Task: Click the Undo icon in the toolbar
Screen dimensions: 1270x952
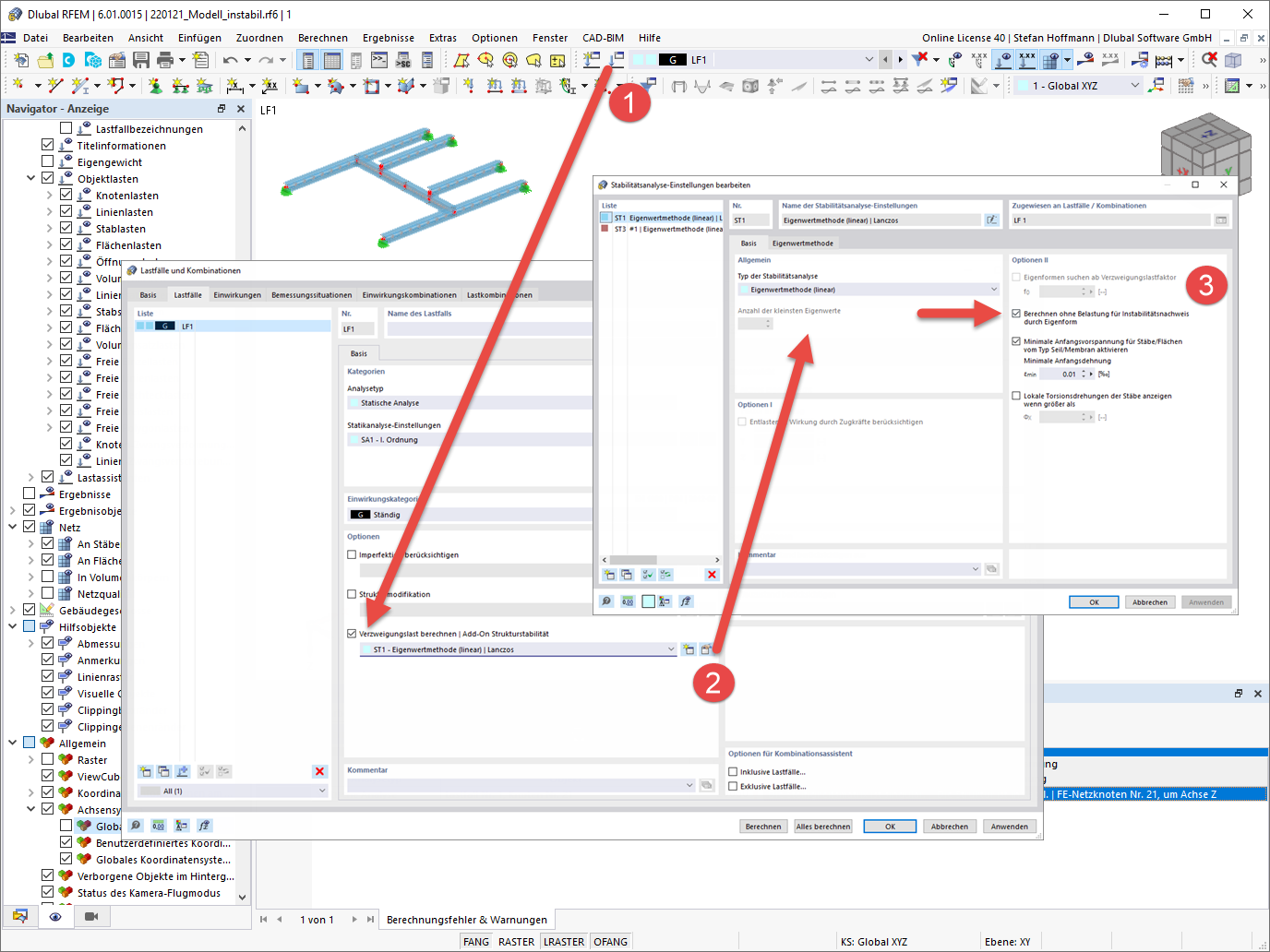Action: tap(230, 58)
